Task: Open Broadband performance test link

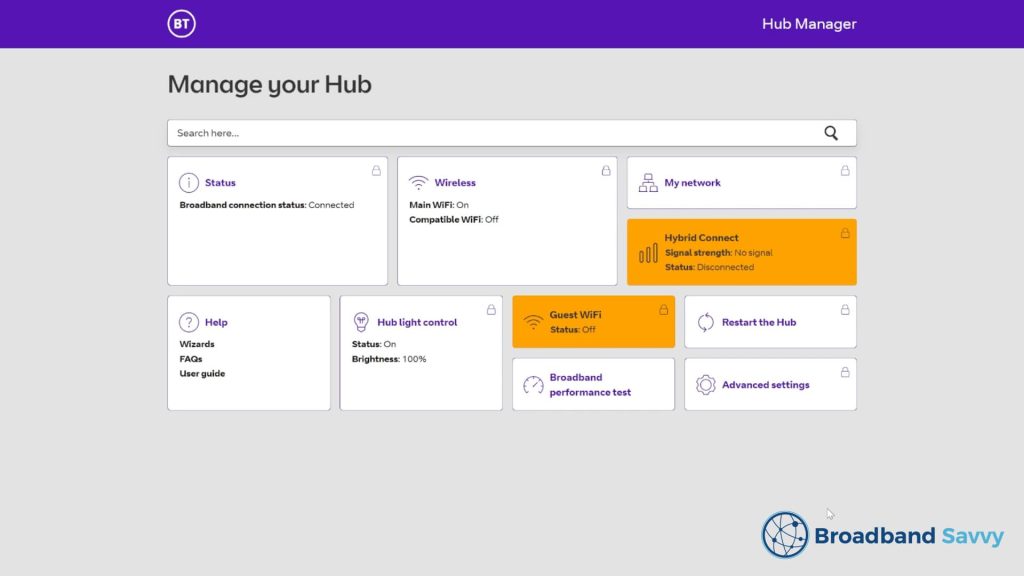Action: click(x=590, y=385)
